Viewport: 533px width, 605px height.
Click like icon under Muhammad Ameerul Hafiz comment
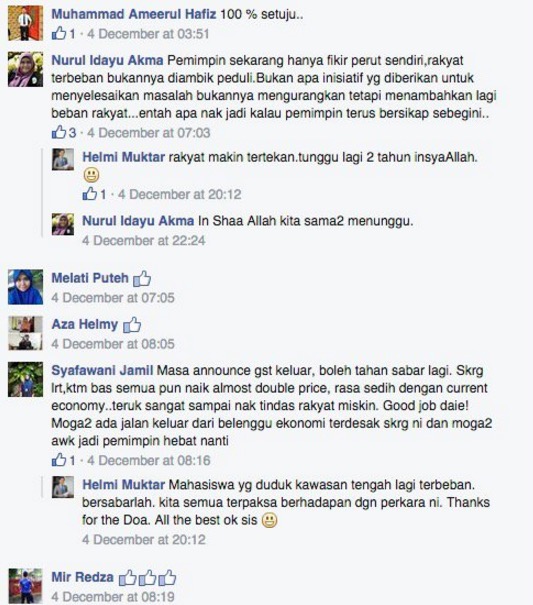pos(59,33)
